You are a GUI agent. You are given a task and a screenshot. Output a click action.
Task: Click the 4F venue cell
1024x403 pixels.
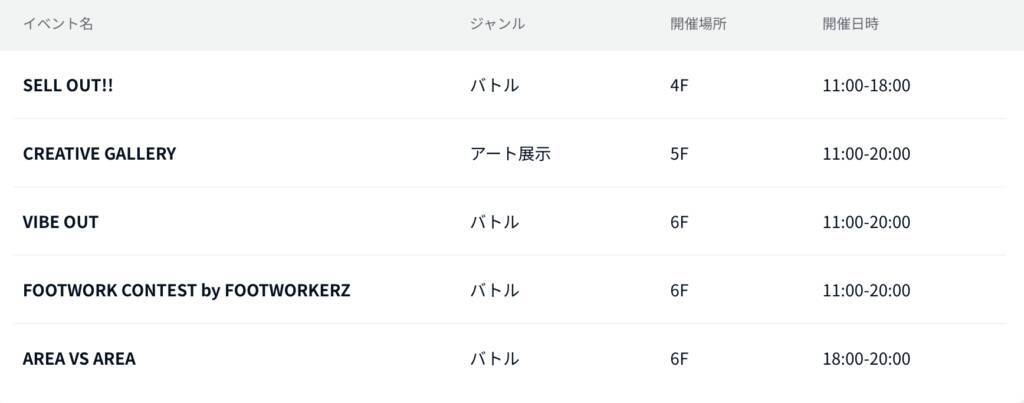tap(679, 85)
